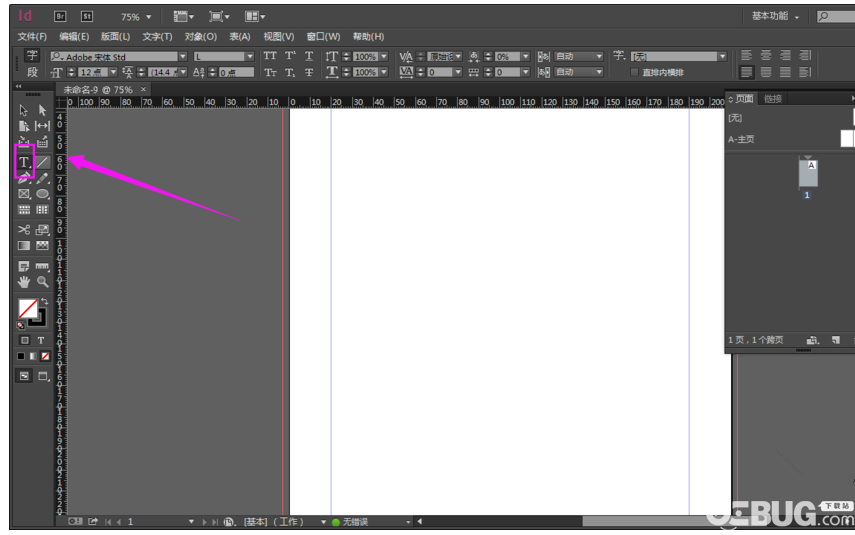Open 文件(F) menu
This screenshot has width=855, height=535.
click(x=32, y=37)
